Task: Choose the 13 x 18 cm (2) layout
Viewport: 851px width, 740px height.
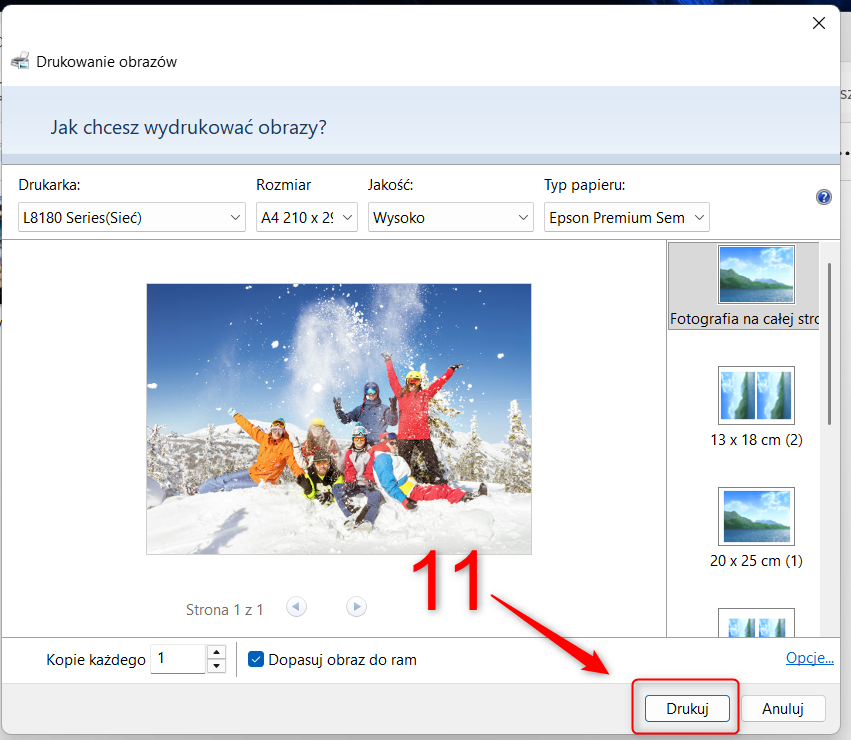Action: pyautogui.click(x=756, y=395)
